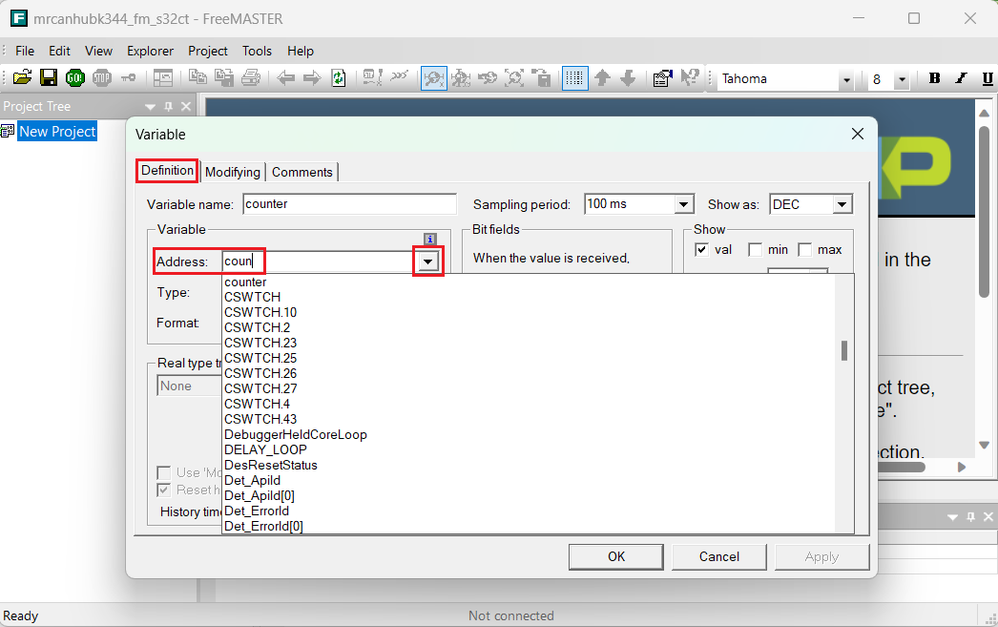Click the blue info icon above Address
The width and height of the screenshot is (998, 627).
coord(430,239)
